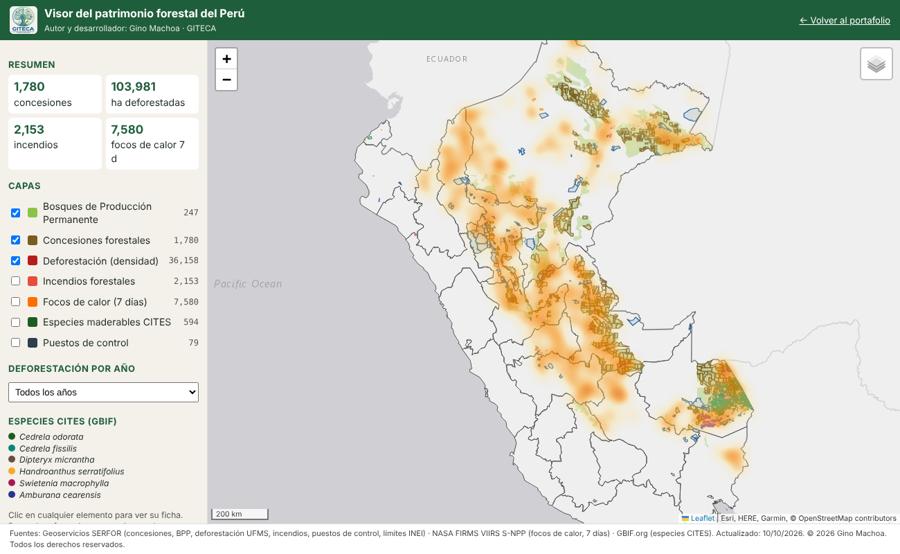The width and height of the screenshot is (900, 554).
Task: Open the Todos los años dropdown
Action: (103, 392)
